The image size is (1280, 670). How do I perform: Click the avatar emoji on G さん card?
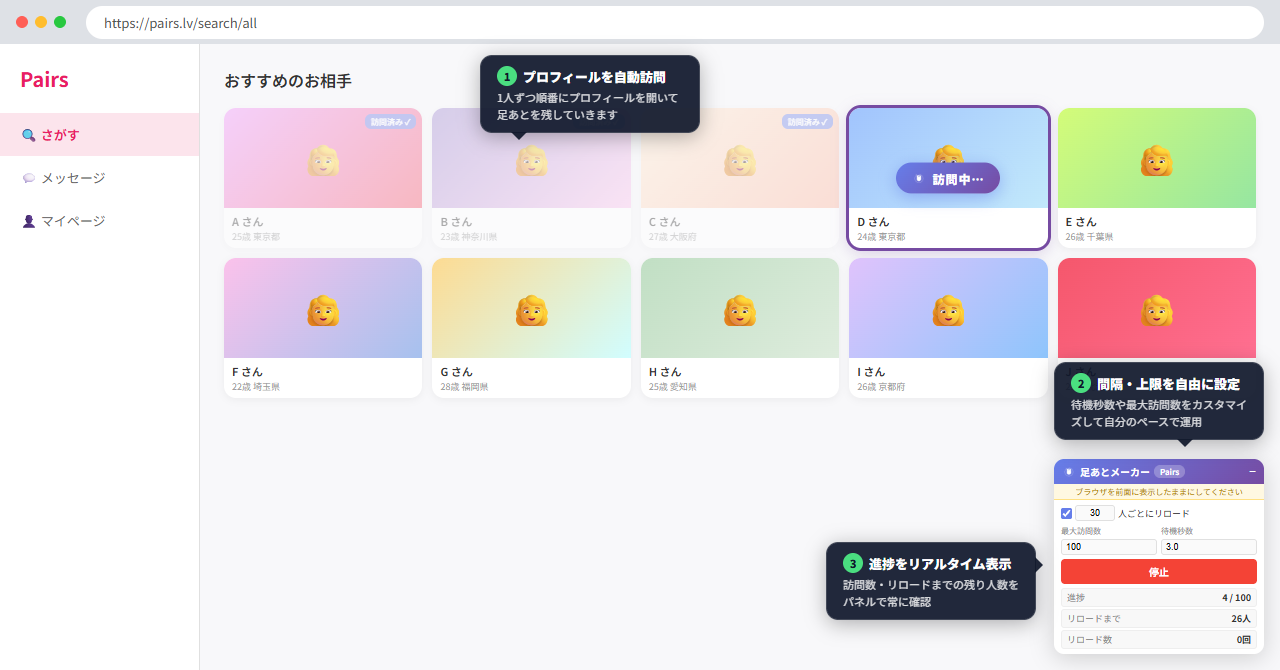[x=531, y=310]
